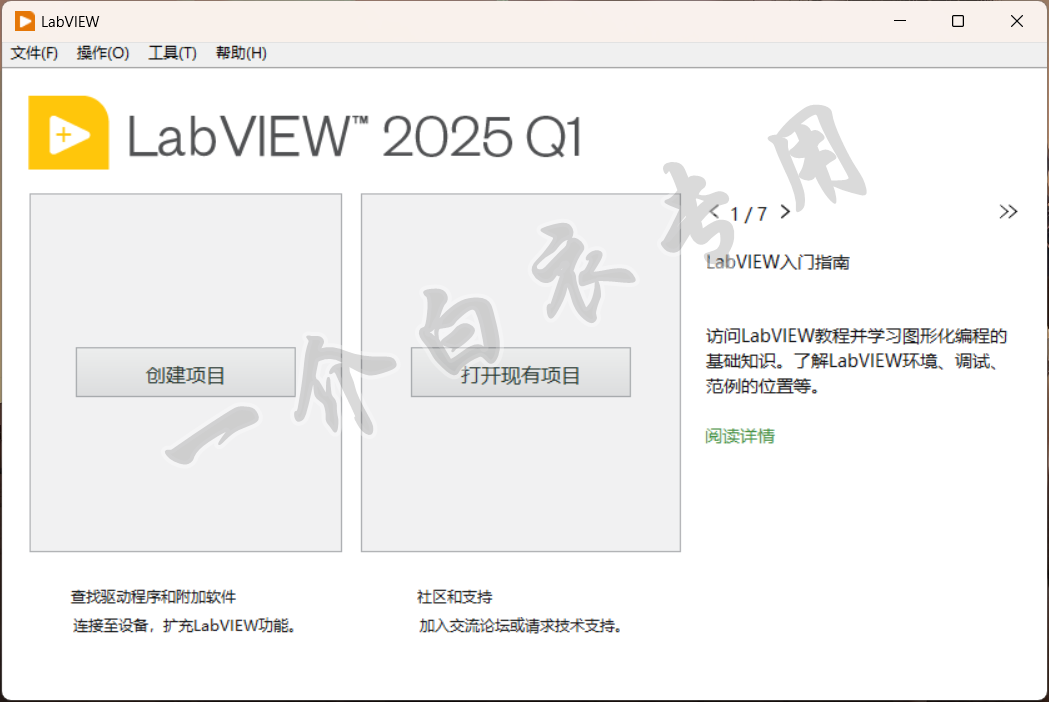Maximize the LabVIEW window
Viewport: 1049px width, 702px height.
coord(958,21)
